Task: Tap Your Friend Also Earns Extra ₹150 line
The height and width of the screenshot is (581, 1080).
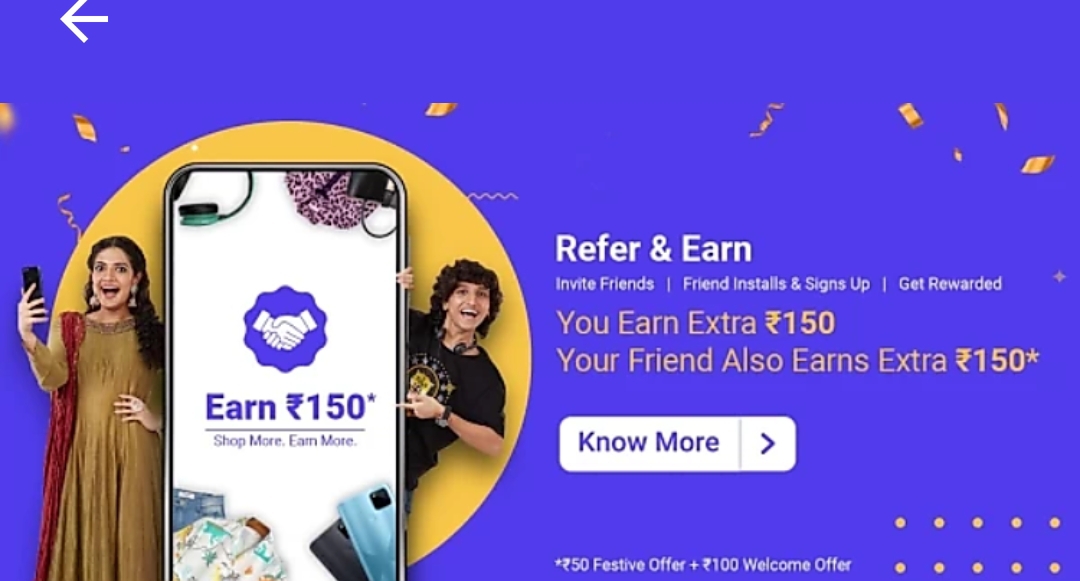Action: 797,361
